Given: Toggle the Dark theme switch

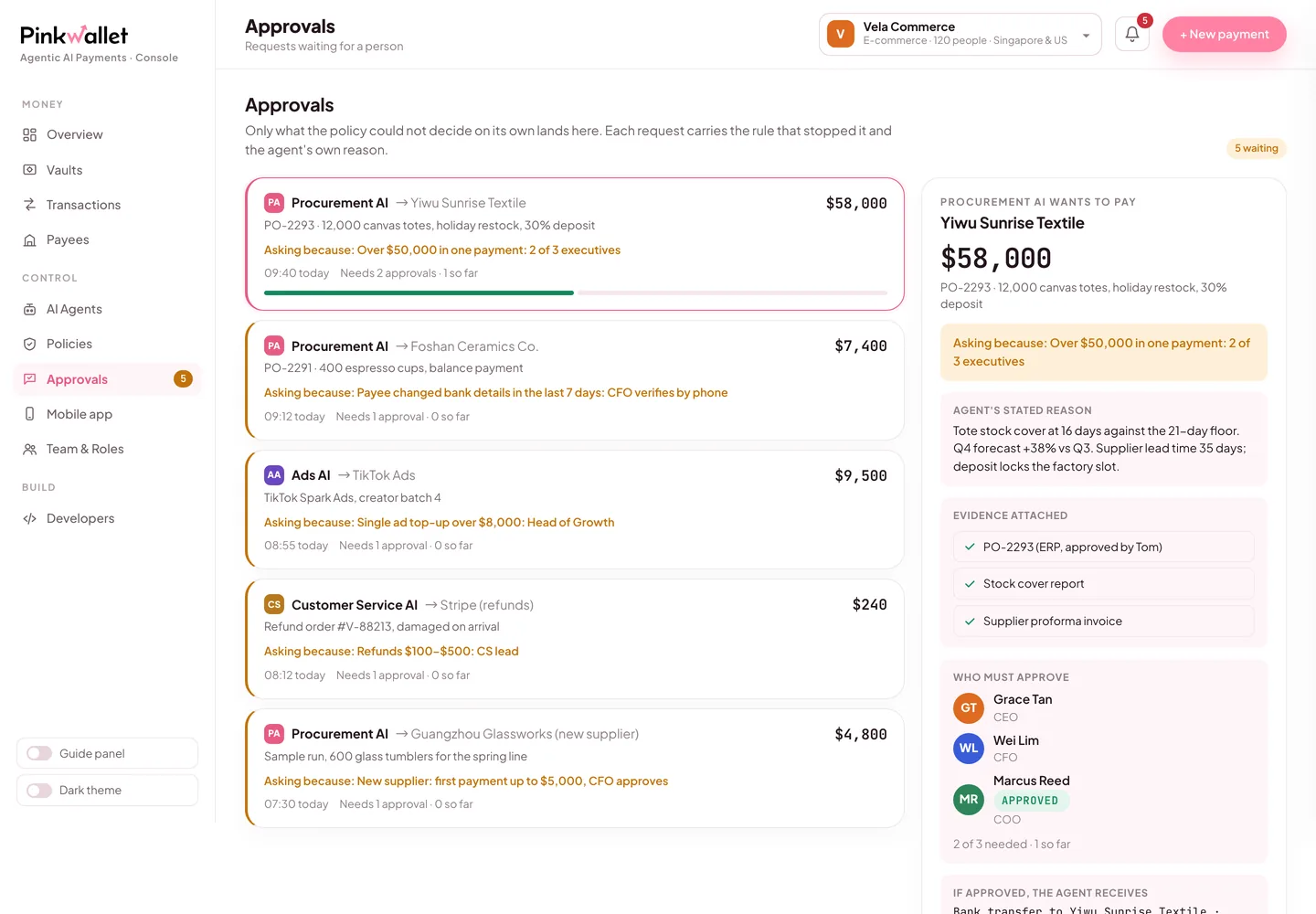Looking at the screenshot, I should coord(39,791).
